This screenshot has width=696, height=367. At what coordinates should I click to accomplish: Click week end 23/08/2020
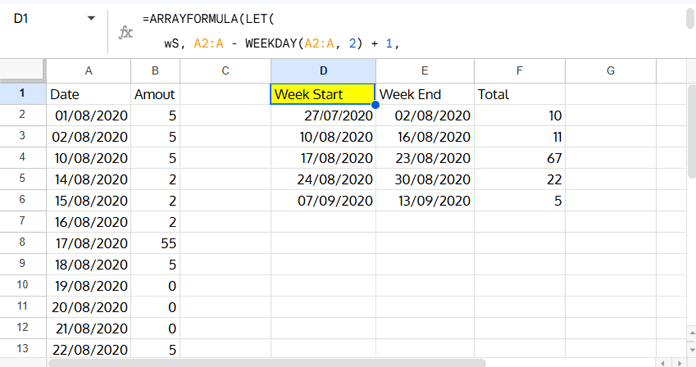[425, 158]
